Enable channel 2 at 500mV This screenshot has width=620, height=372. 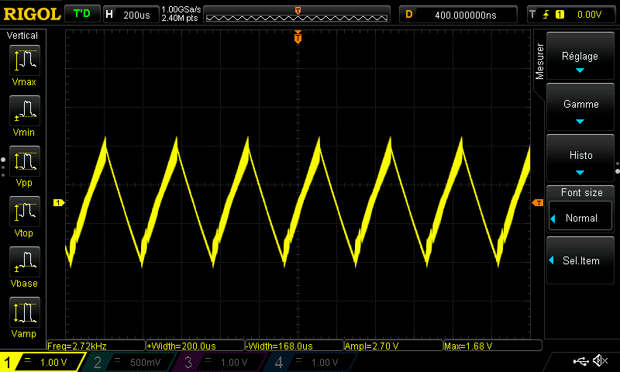129,362
